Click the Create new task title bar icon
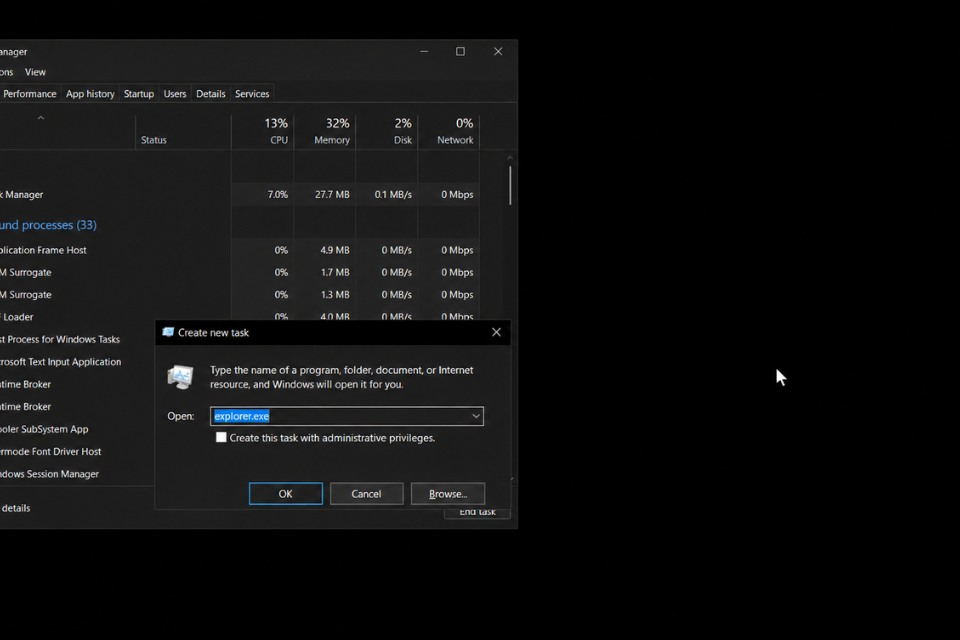 (170, 332)
